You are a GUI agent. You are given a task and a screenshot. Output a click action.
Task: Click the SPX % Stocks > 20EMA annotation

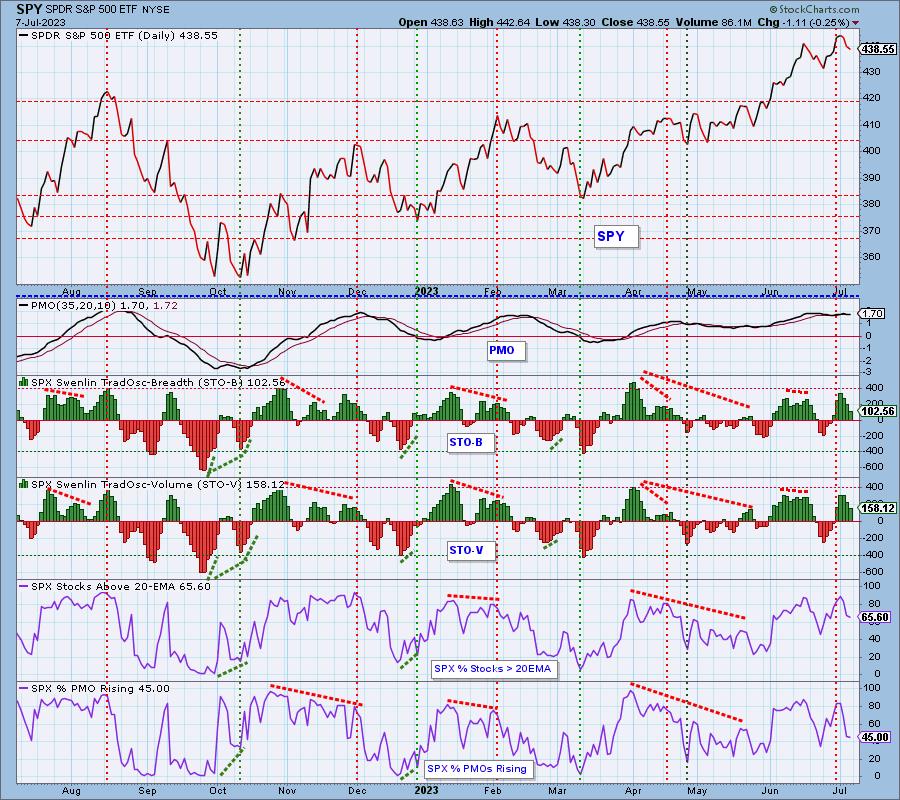pyautogui.click(x=494, y=669)
